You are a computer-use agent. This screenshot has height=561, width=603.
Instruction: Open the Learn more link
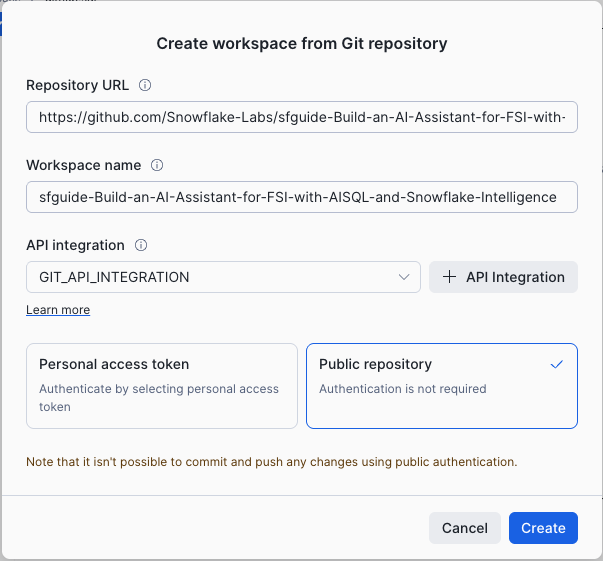pos(58,310)
